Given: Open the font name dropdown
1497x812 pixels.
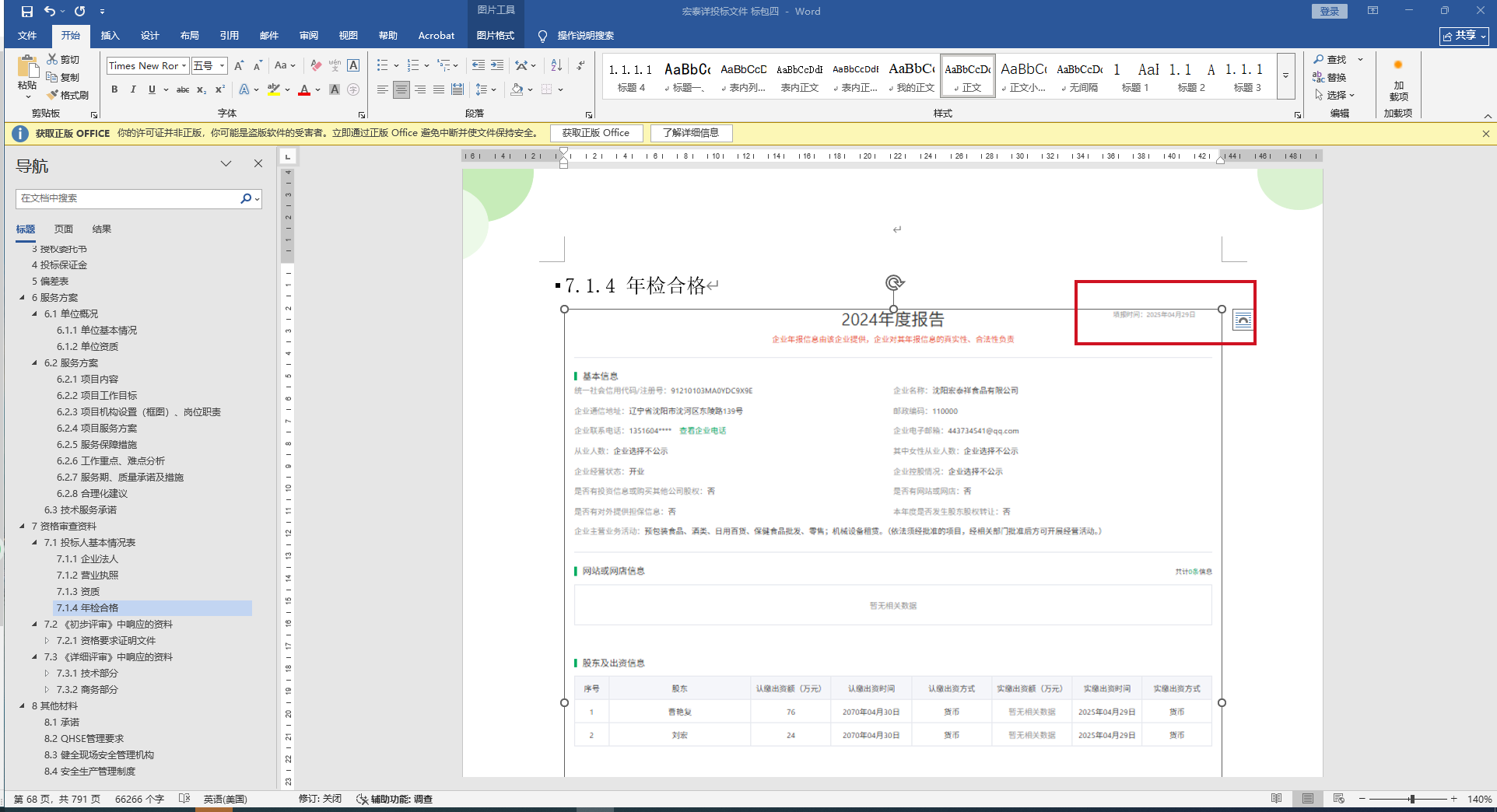Looking at the screenshot, I should pyautogui.click(x=184, y=66).
